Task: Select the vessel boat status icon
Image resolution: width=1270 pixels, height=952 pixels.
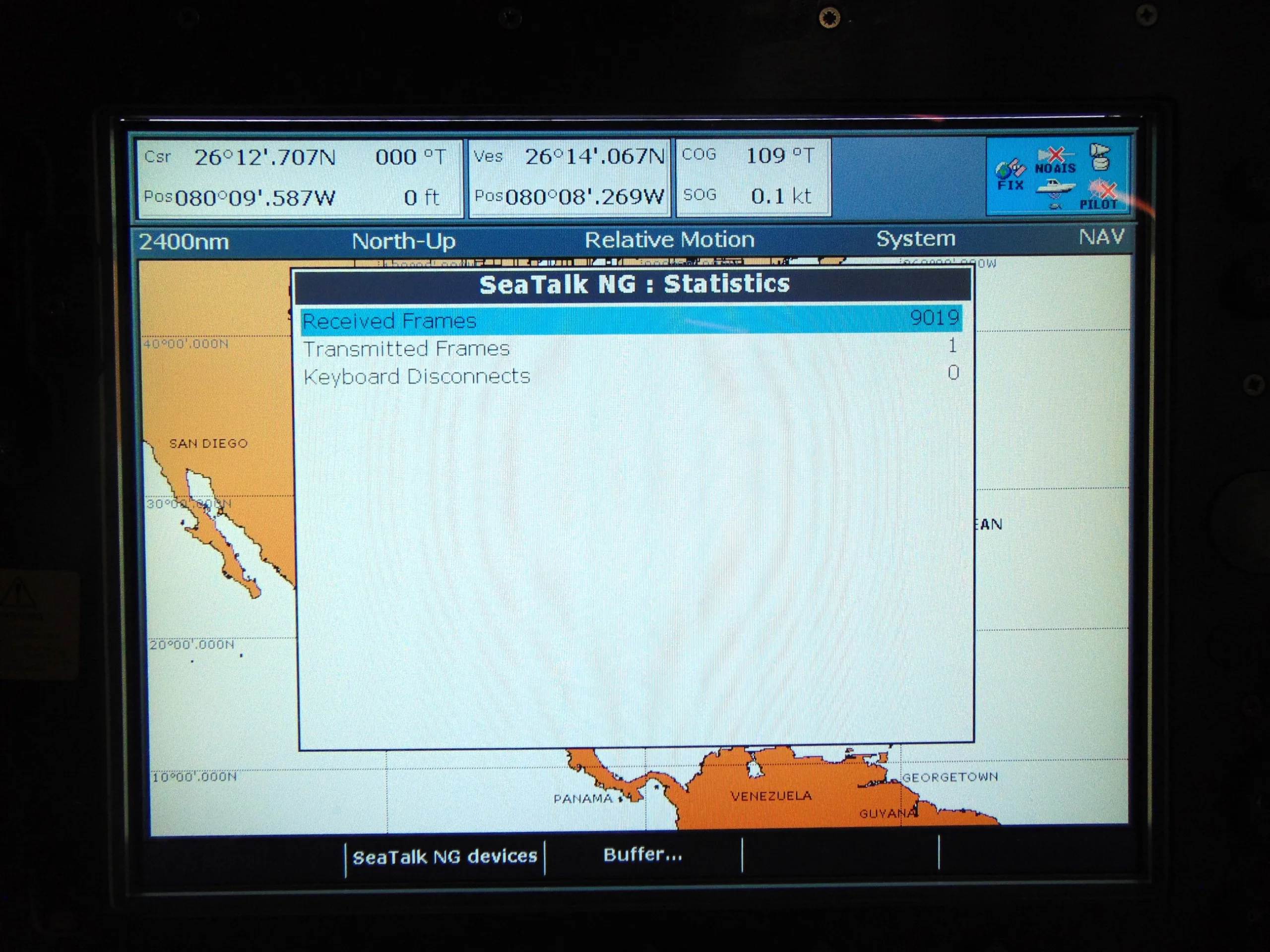Action: [x=1055, y=193]
